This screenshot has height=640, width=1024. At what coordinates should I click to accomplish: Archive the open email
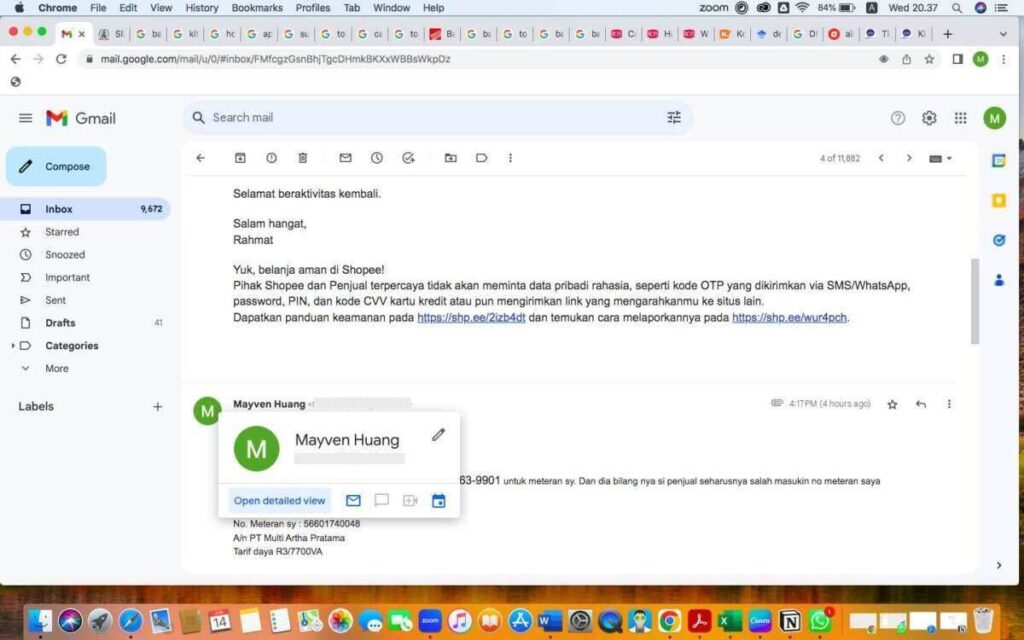point(240,158)
